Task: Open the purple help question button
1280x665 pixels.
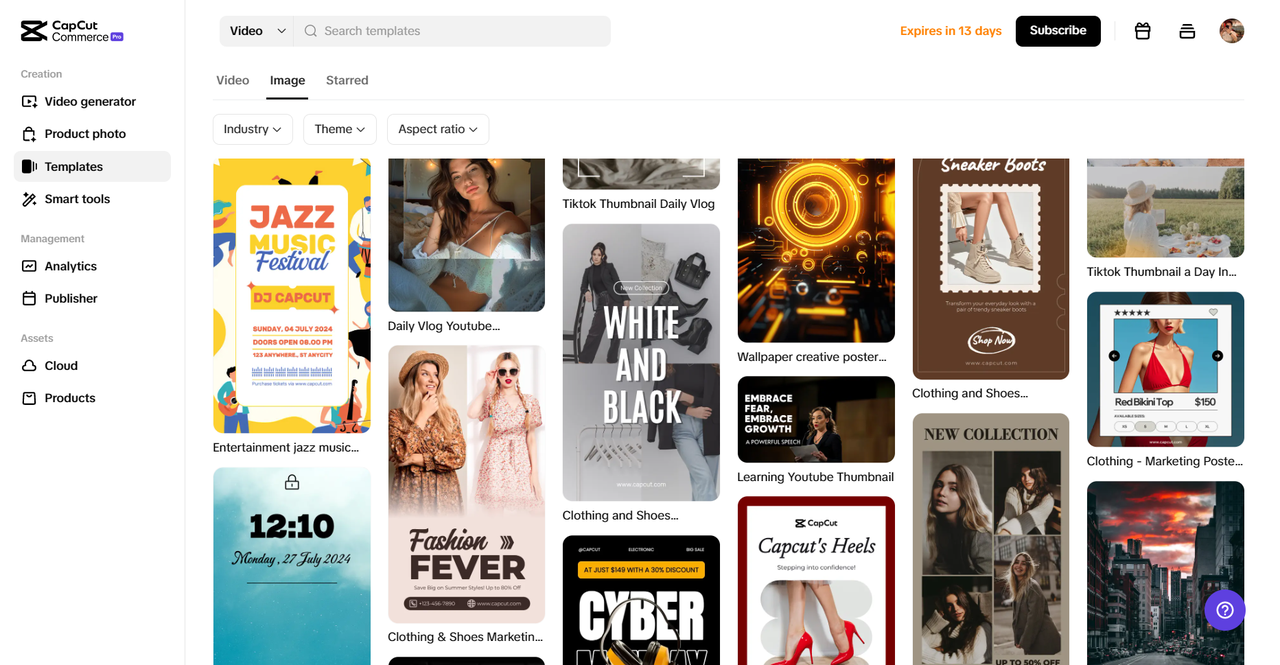Action: point(1225,610)
